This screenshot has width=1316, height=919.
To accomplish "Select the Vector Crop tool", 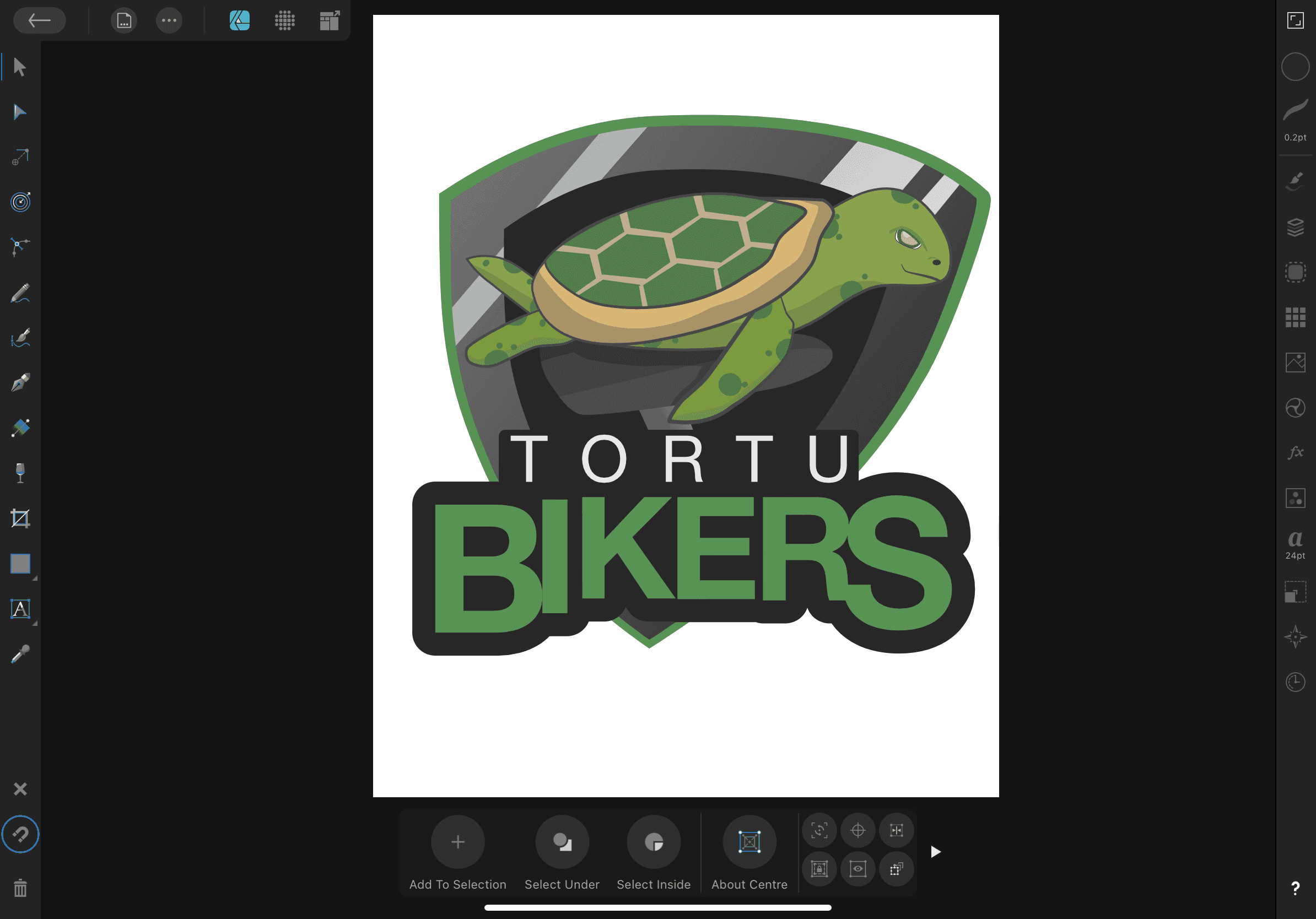I will (20, 518).
